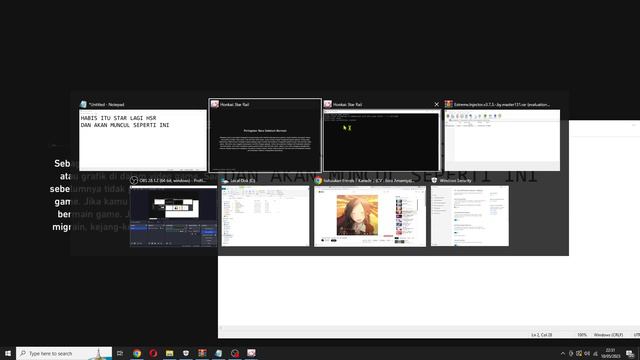The height and width of the screenshot is (360, 640).
Task: Open the Action Center notifications icon
Action: [630, 353]
